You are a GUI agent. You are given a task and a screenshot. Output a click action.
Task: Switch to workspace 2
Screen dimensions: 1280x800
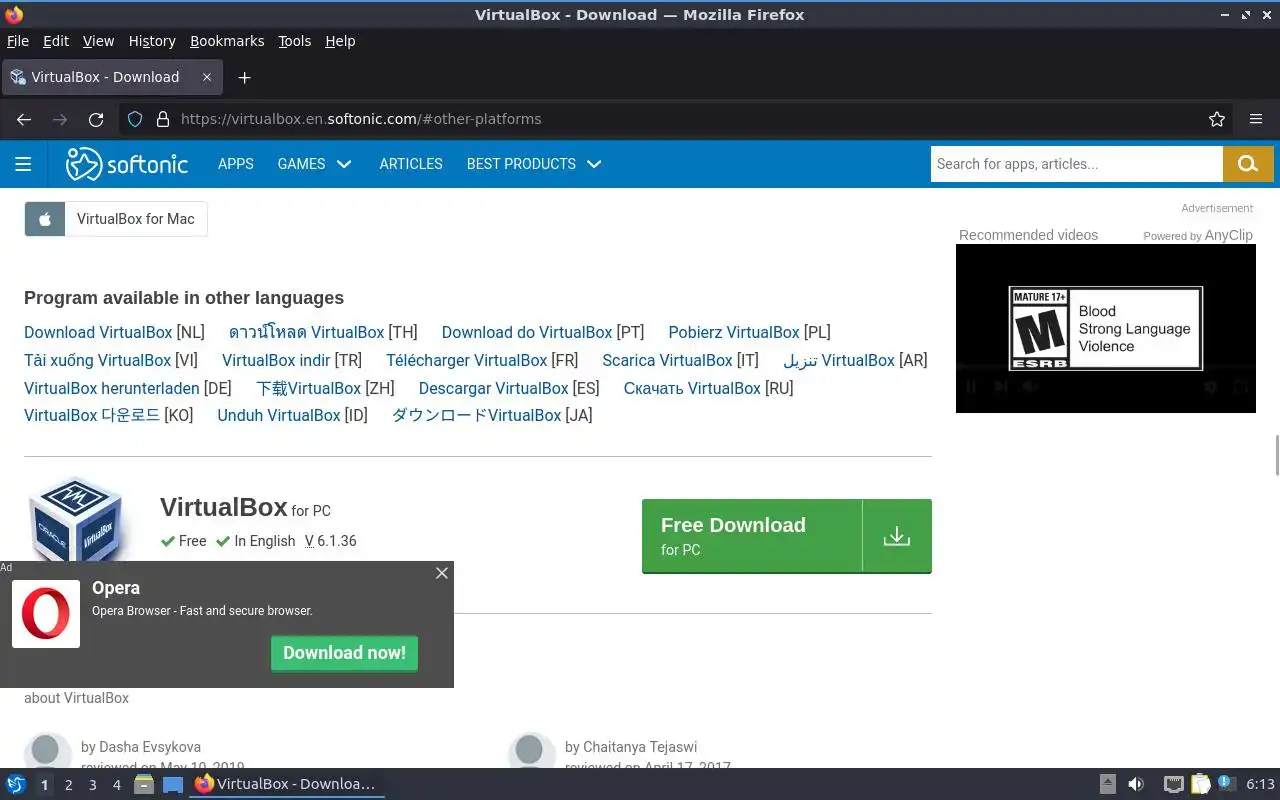[69, 785]
